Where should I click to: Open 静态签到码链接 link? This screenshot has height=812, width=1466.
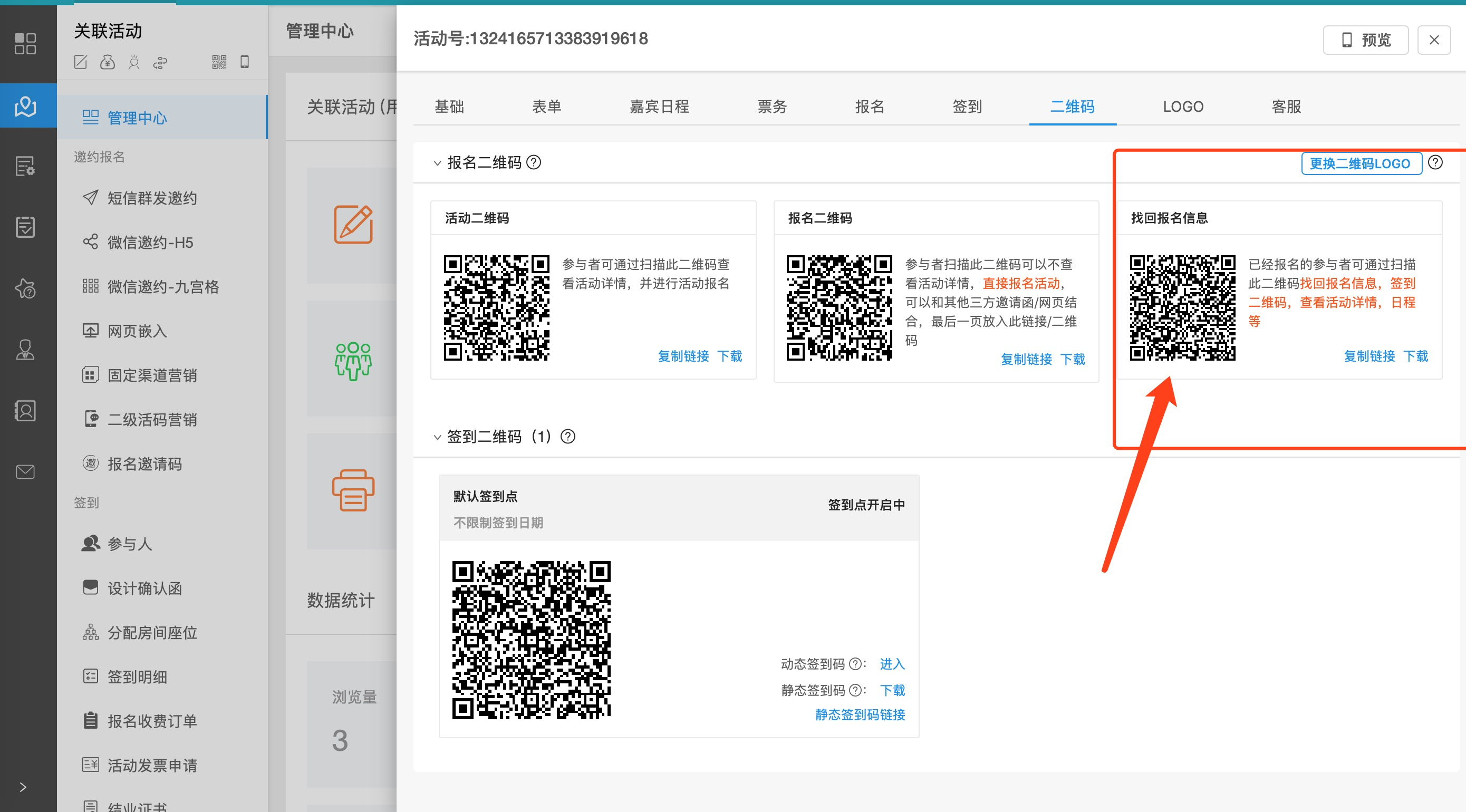860,714
